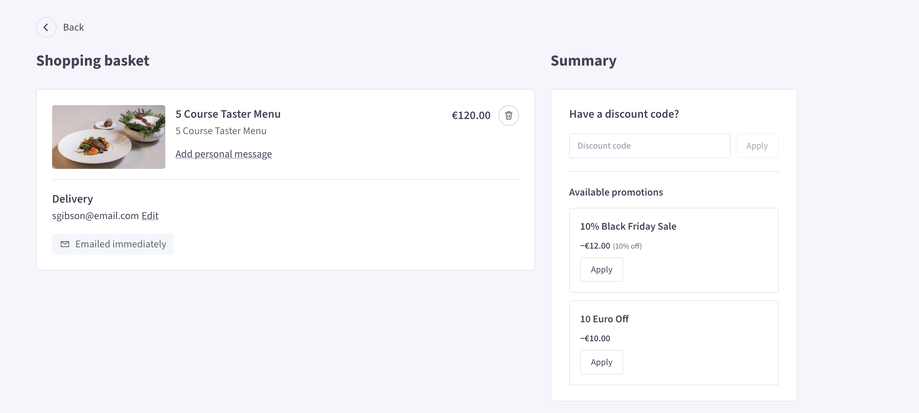Image resolution: width=919 pixels, height=413 pixels.
Task: Click the back arrow circle icon
Action: [46, 28]
